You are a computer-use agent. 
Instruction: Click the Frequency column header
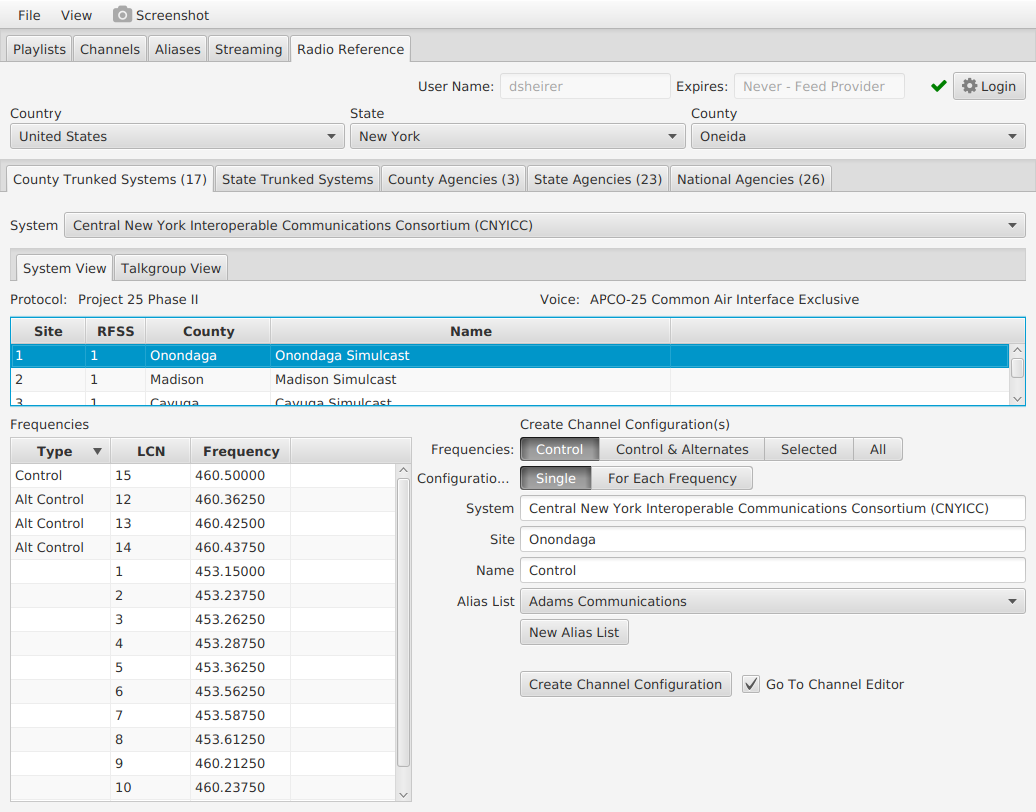[x=240, y=451]
